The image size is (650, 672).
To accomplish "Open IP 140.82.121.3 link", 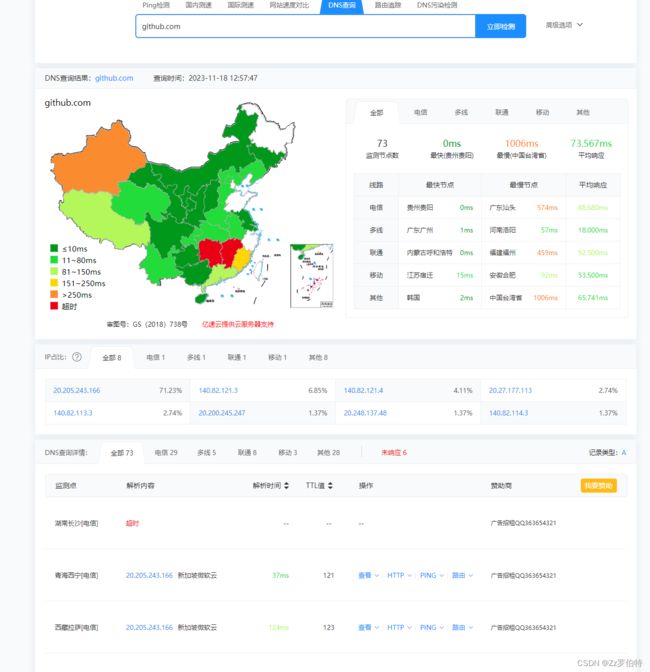I will pos(218,390).
